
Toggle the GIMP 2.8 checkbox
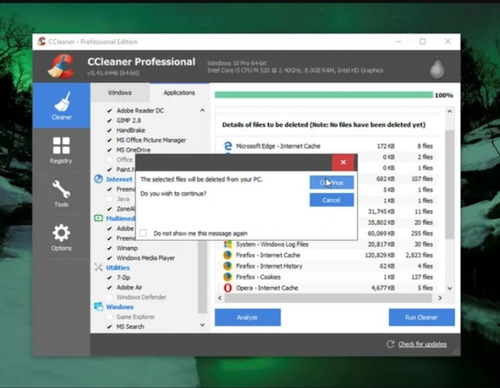click(x=109, y=120)
